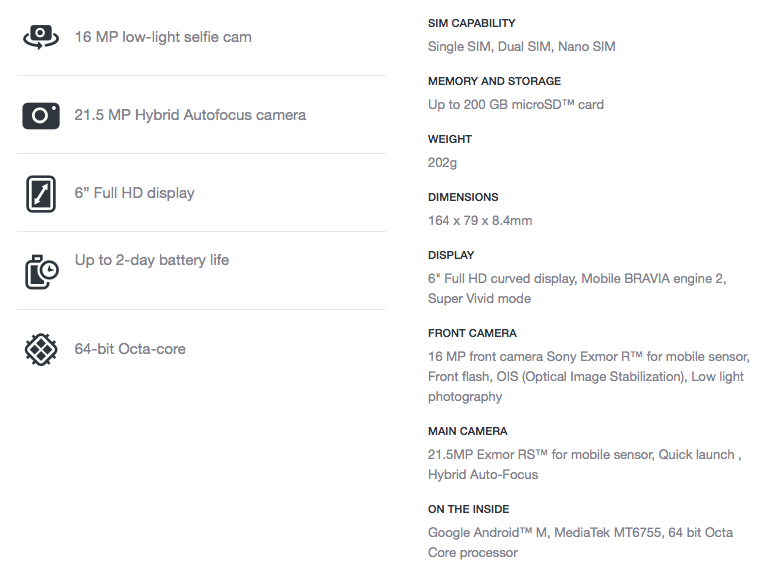Screen dimensions: 768x571
Task: Click the DIMENSIONS section heading
Action: coord(463,197)
